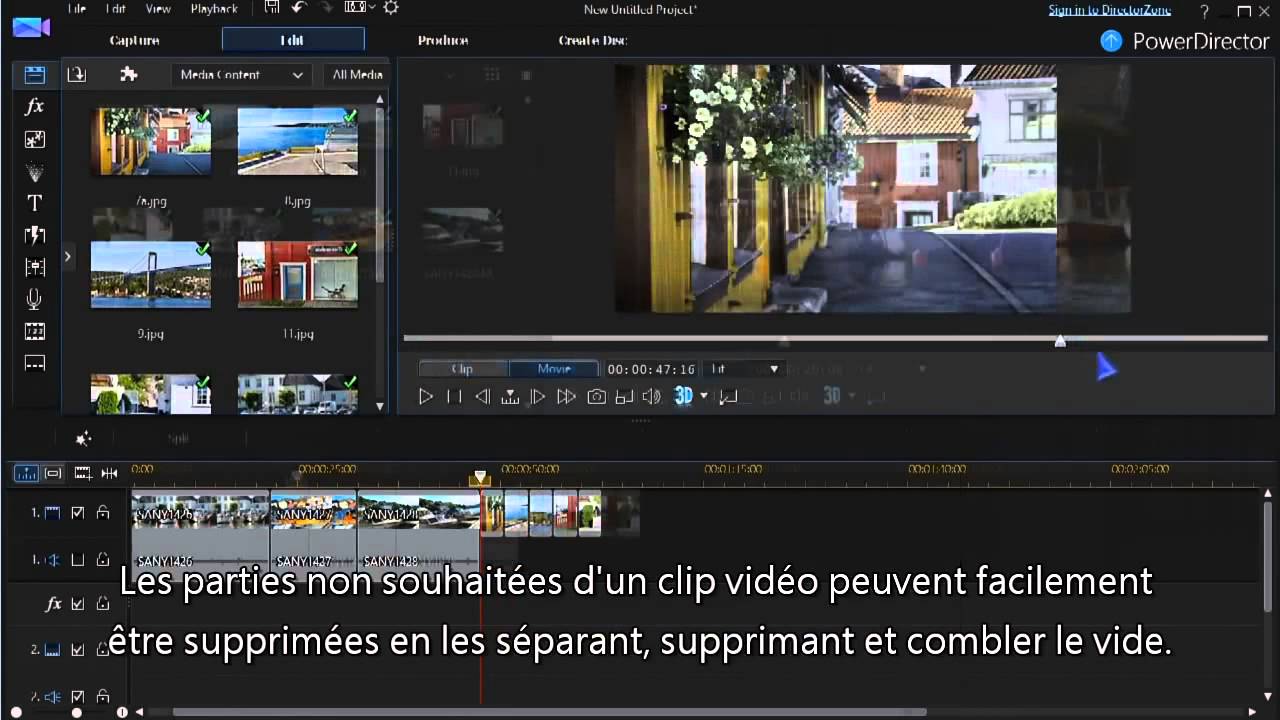The width and height of the screenshot is (1280, 720).
Task: Open the preview zoom Fit dropdown
Action: [743, 369]
